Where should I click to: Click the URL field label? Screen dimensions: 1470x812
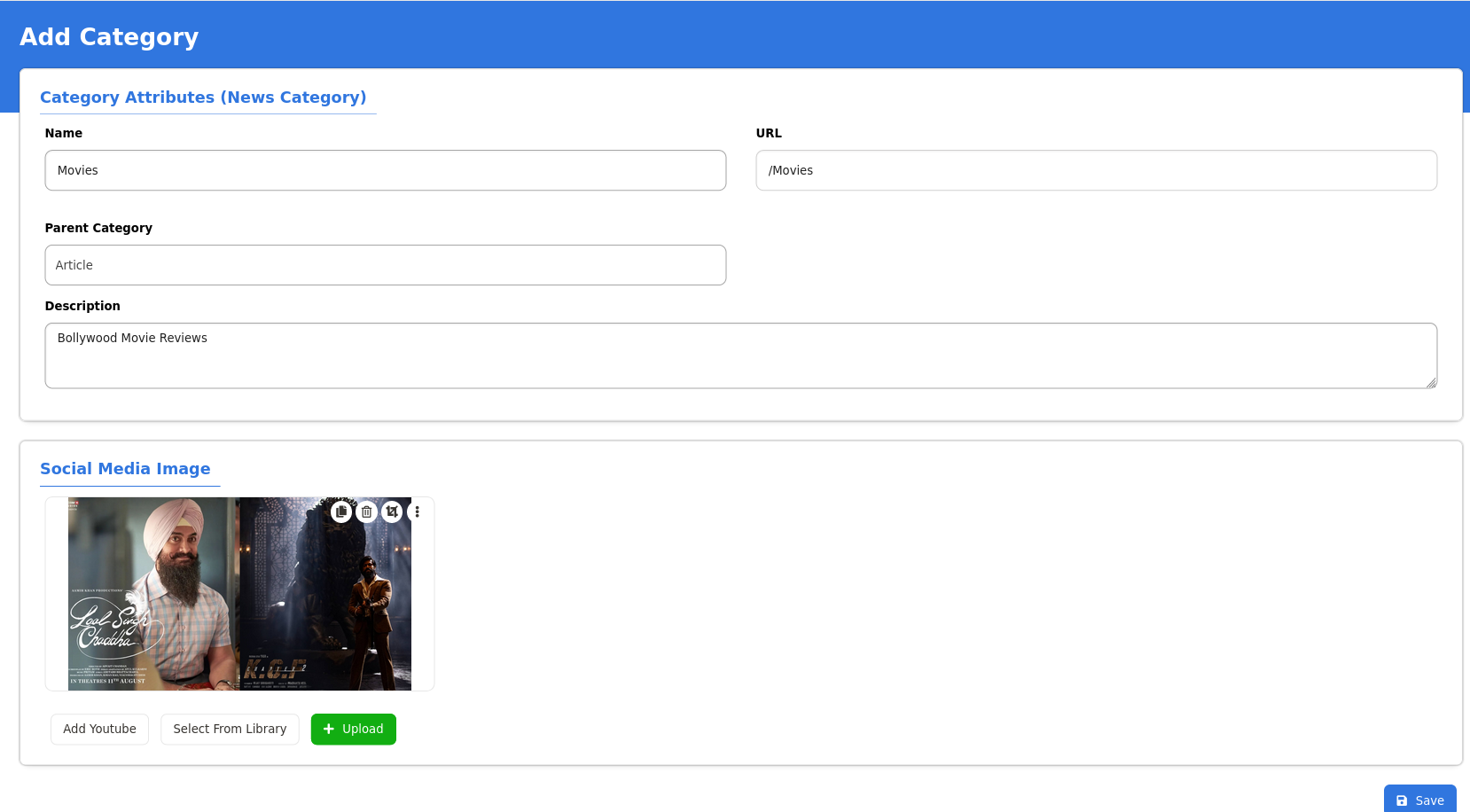click(769, 133)
